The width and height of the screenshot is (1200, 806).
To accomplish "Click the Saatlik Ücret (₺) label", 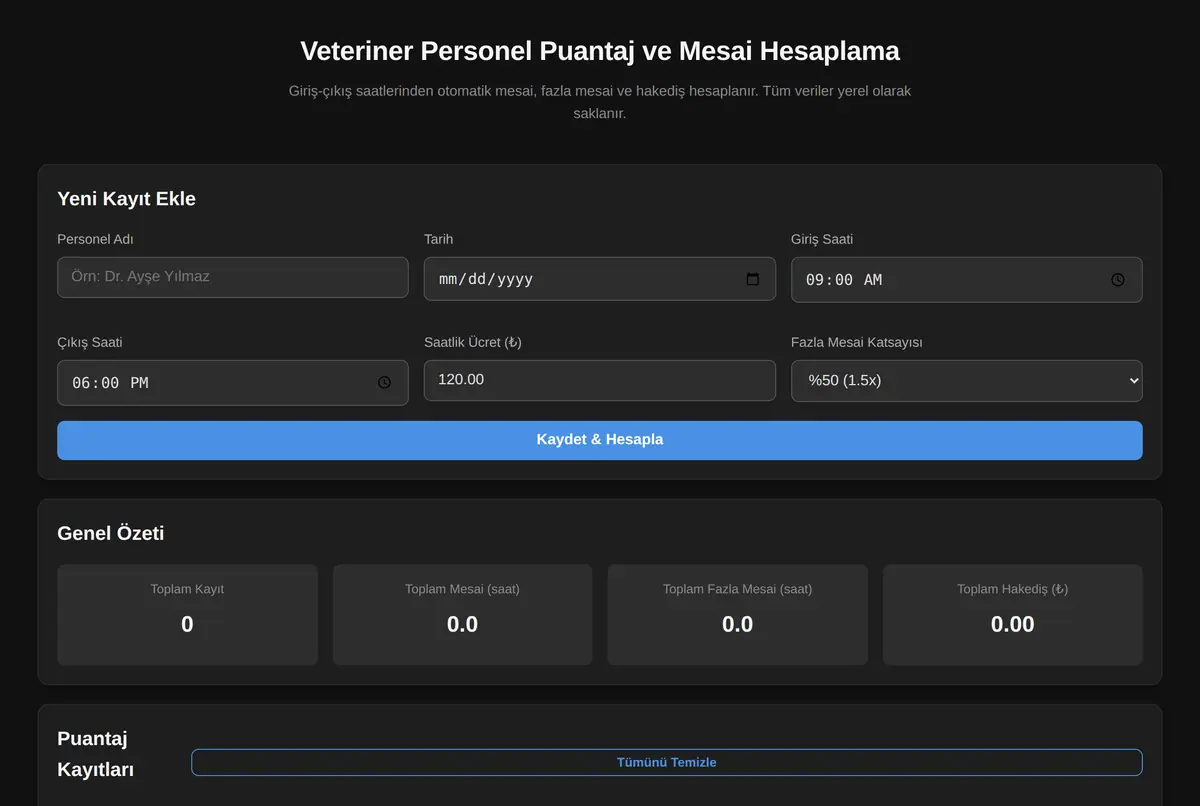I will coord(473,342).
